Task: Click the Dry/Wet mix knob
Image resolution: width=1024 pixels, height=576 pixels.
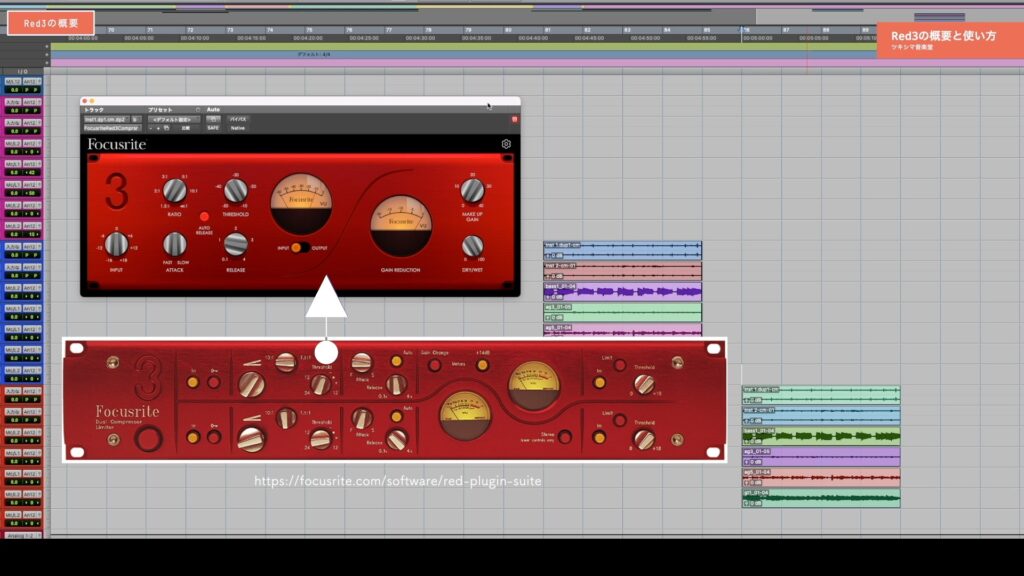Action: 472,246
